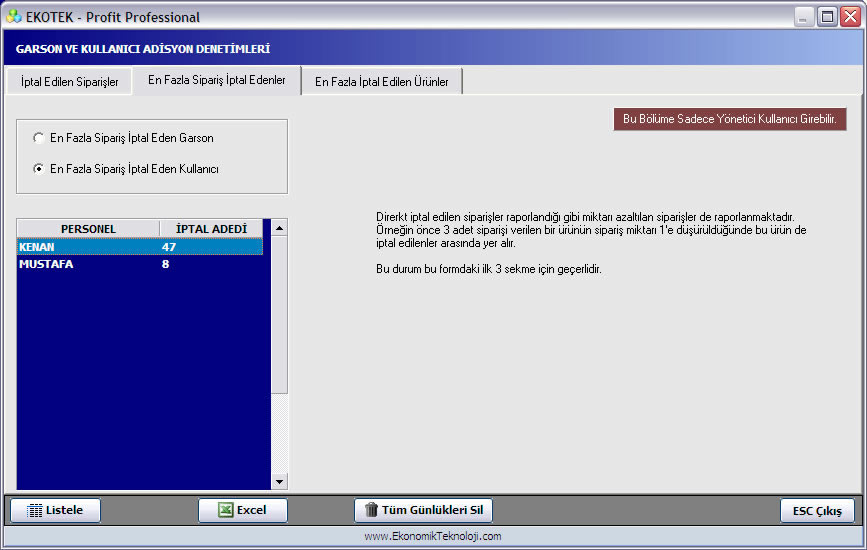
Task: Click the list scroll down arrow
Action: pos(279,481)
